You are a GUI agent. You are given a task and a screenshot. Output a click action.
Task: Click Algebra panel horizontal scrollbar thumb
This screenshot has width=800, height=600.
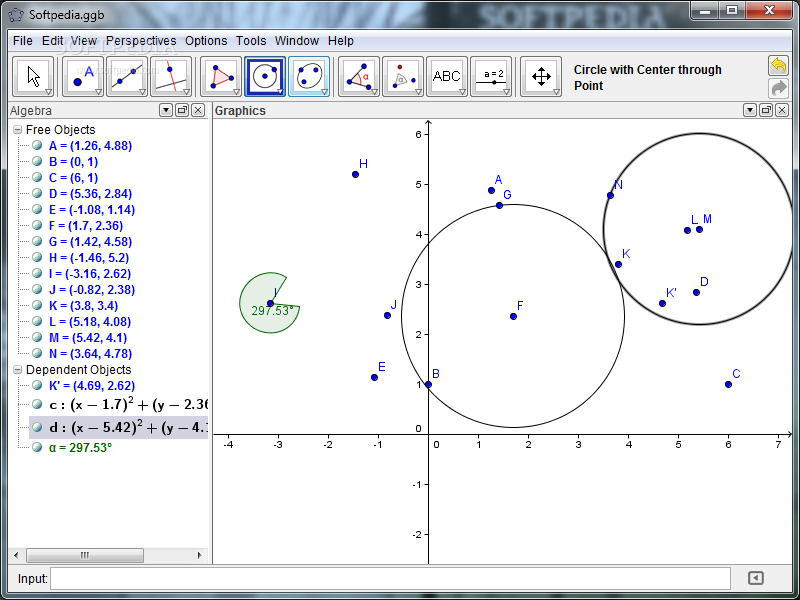tap(85, 555)
